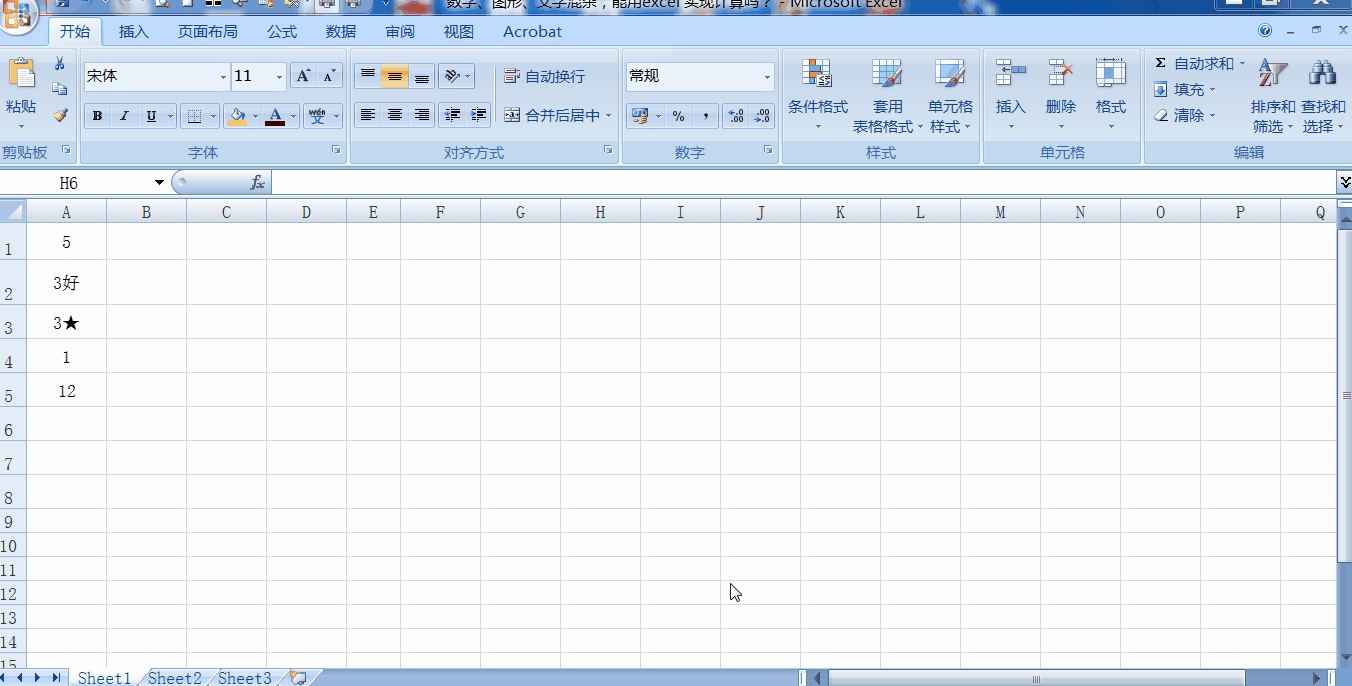Switch to the Sheet2 worksheet
Screen dimensions: 1352x686
(x=174, y=677)
